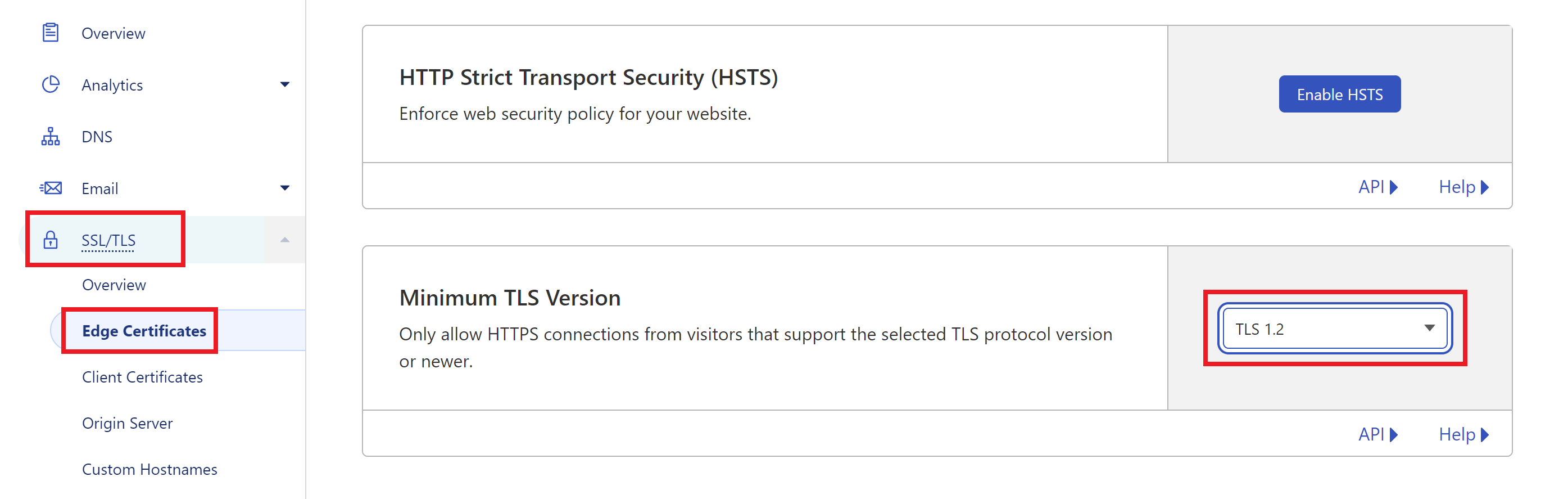Open Client Certificates submenu item

pos(142,377)
